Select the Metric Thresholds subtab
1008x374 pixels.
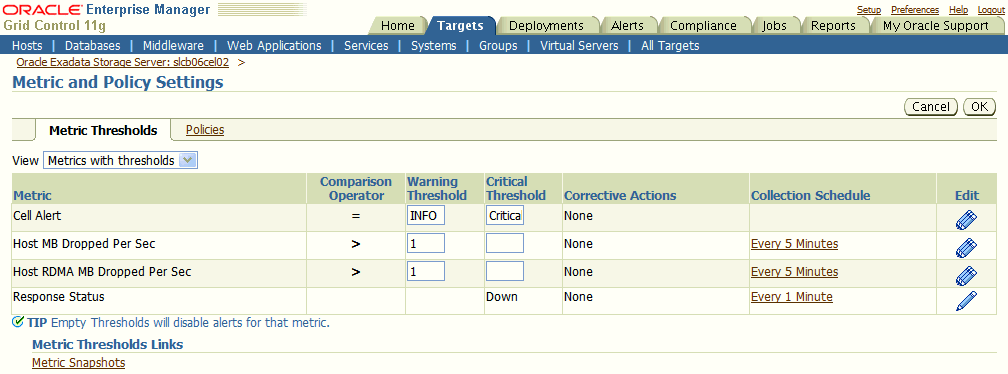click(x=103, y=130)
